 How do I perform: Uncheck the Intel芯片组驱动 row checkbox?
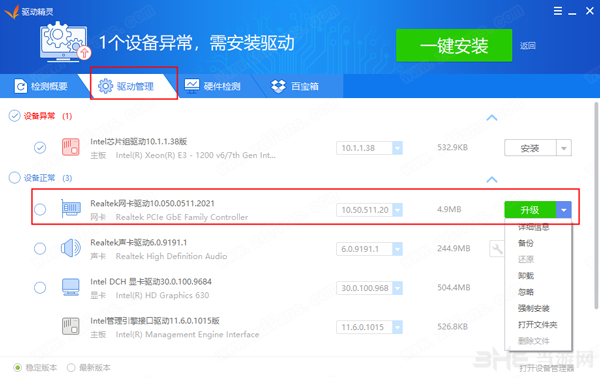click(40, 148)
